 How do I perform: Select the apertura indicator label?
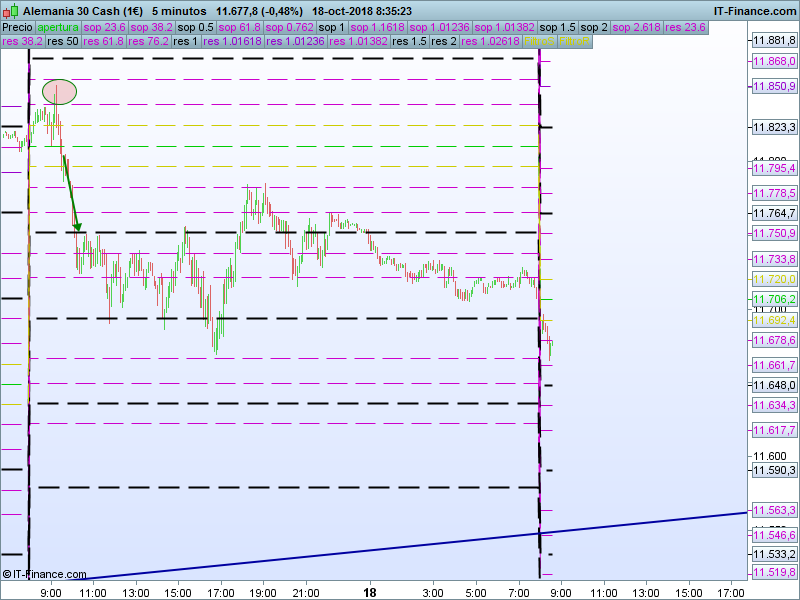58,27
